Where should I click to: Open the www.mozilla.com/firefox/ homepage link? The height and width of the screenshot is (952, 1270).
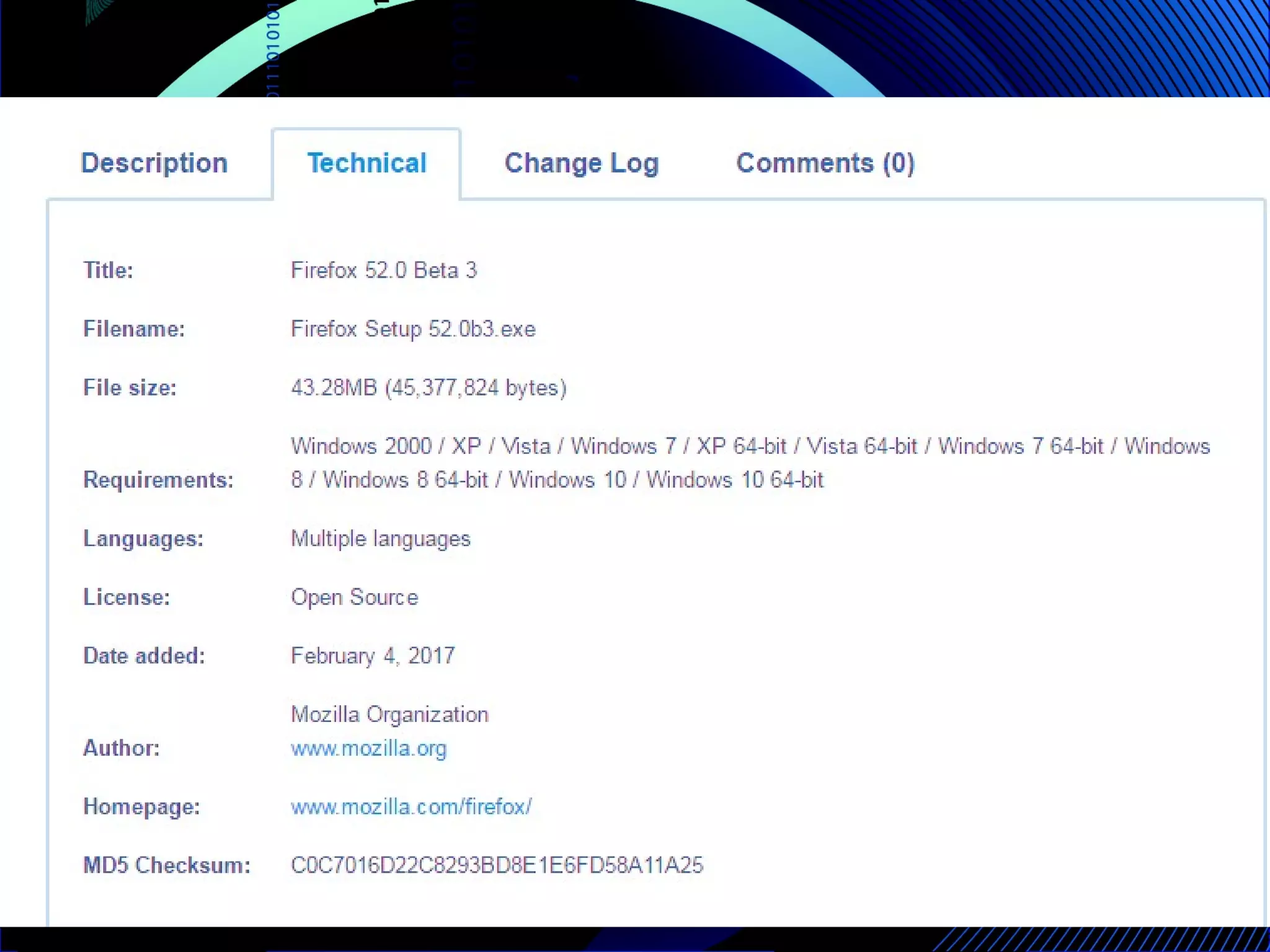411,807
